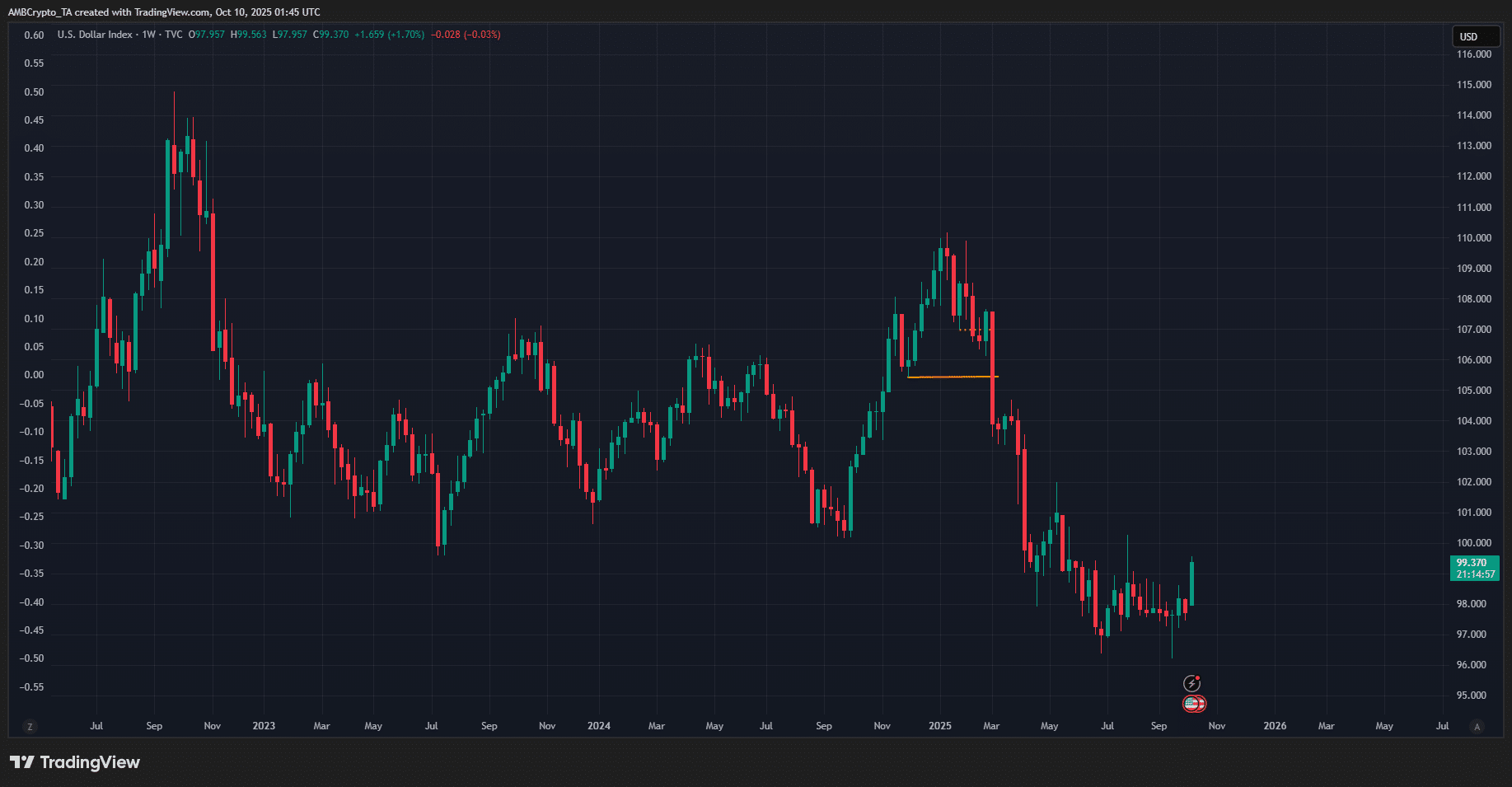Click the 0.00 label on left scale

pos(34,375)
